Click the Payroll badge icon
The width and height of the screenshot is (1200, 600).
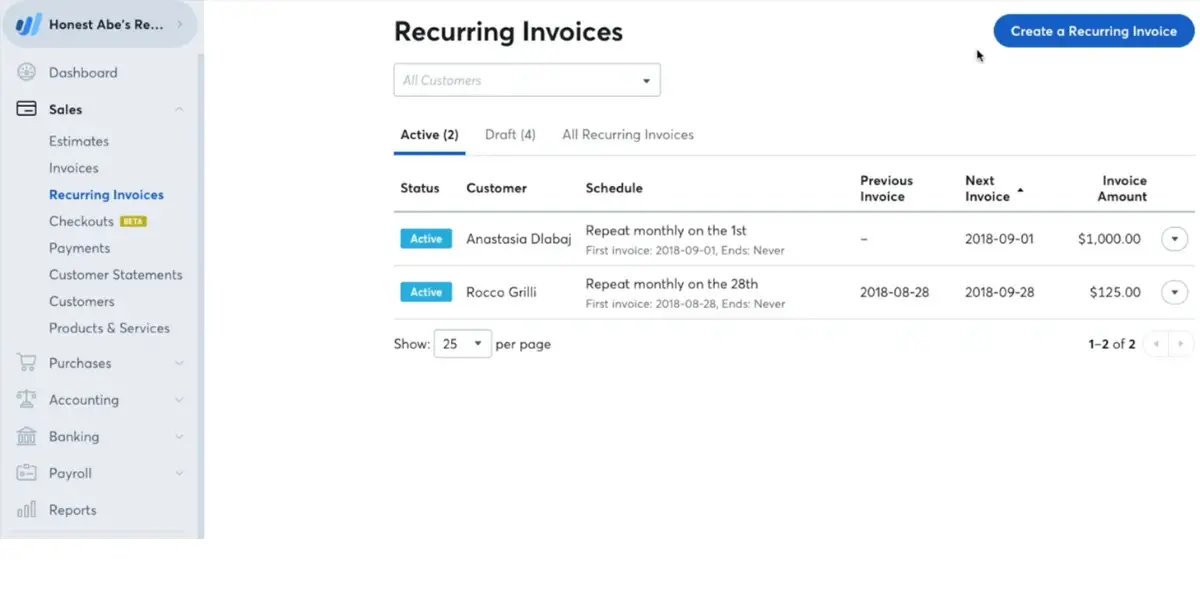pyautogui.click(x=27, y=473)
